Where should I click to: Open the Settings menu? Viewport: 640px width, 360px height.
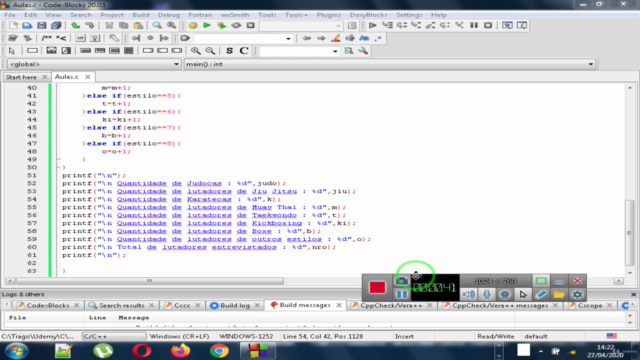point(409,15)
